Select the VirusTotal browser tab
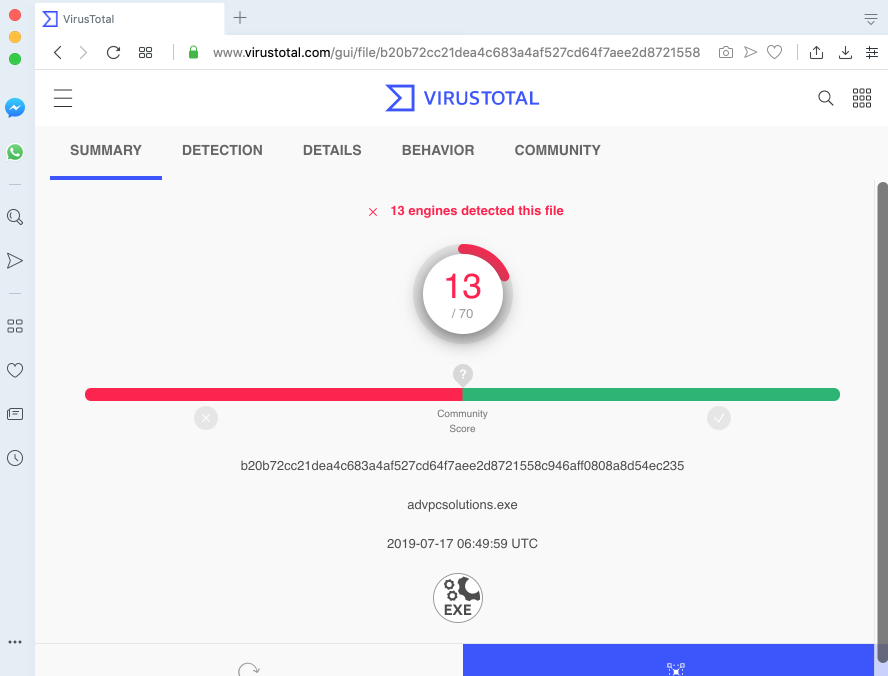 (129, 19)
